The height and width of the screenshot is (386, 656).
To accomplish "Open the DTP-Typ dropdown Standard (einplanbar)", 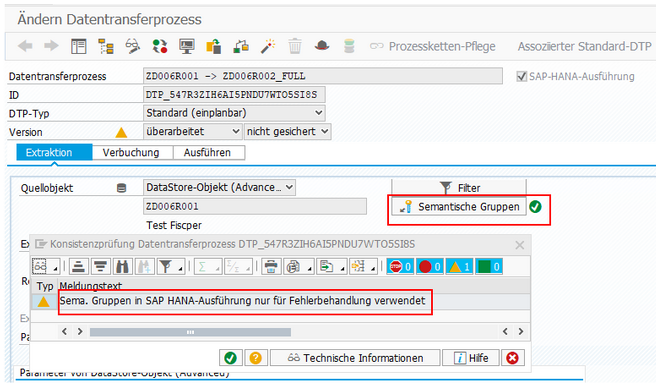I will tap(234, 113).
